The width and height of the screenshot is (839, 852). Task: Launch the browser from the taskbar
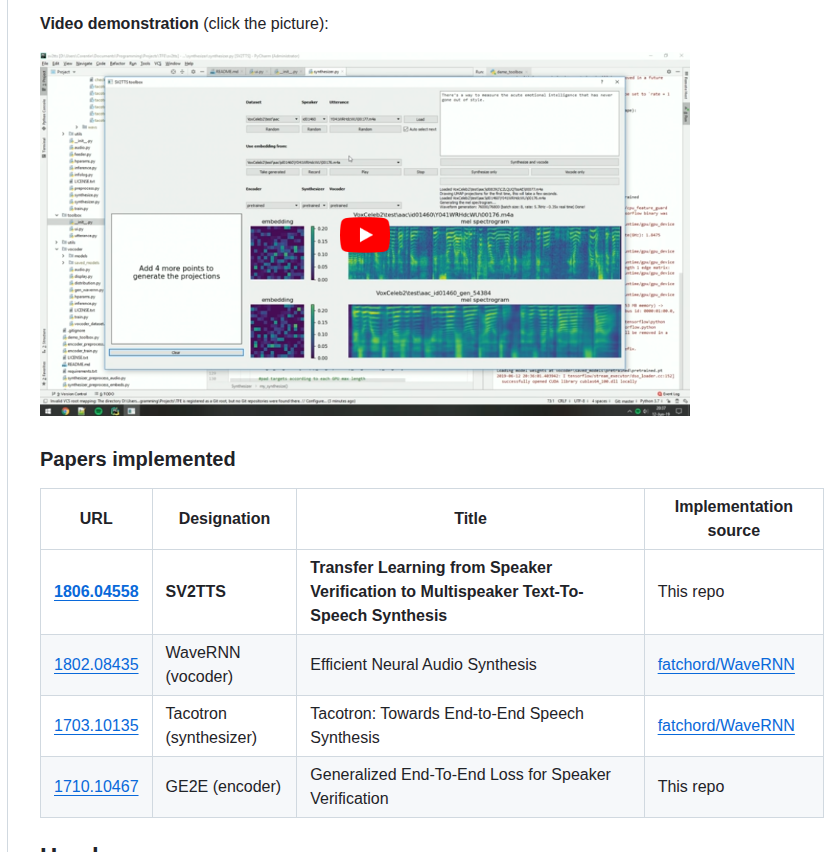(64, 410)
